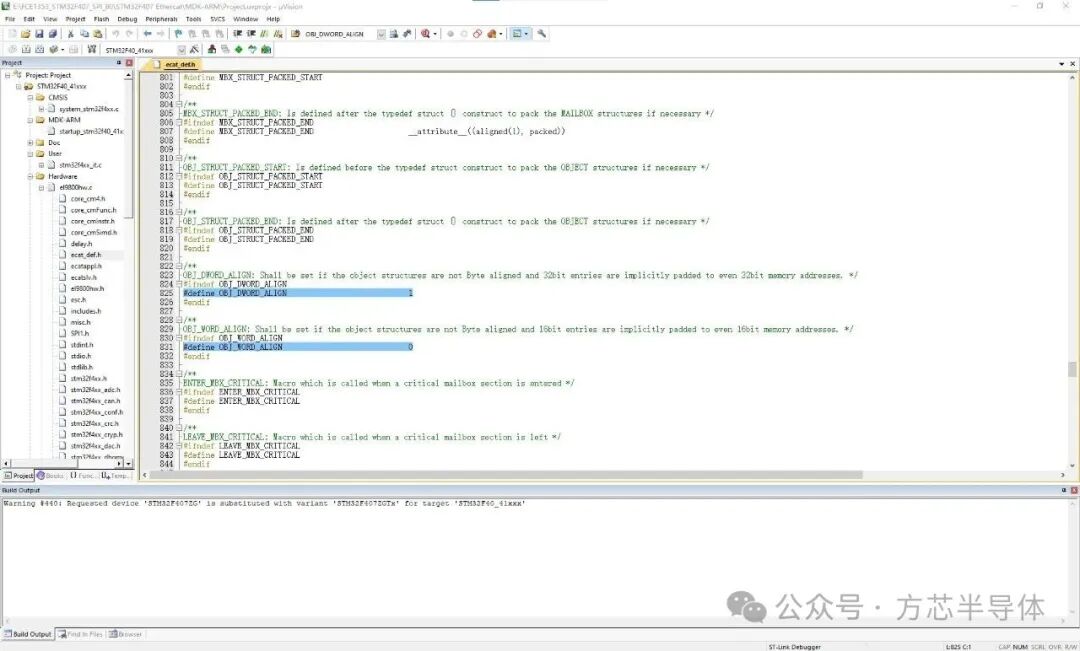Switch to the Browser bottom tab
The width and height of the screenshot is (1080, 651).
click(x=125, y=634)
